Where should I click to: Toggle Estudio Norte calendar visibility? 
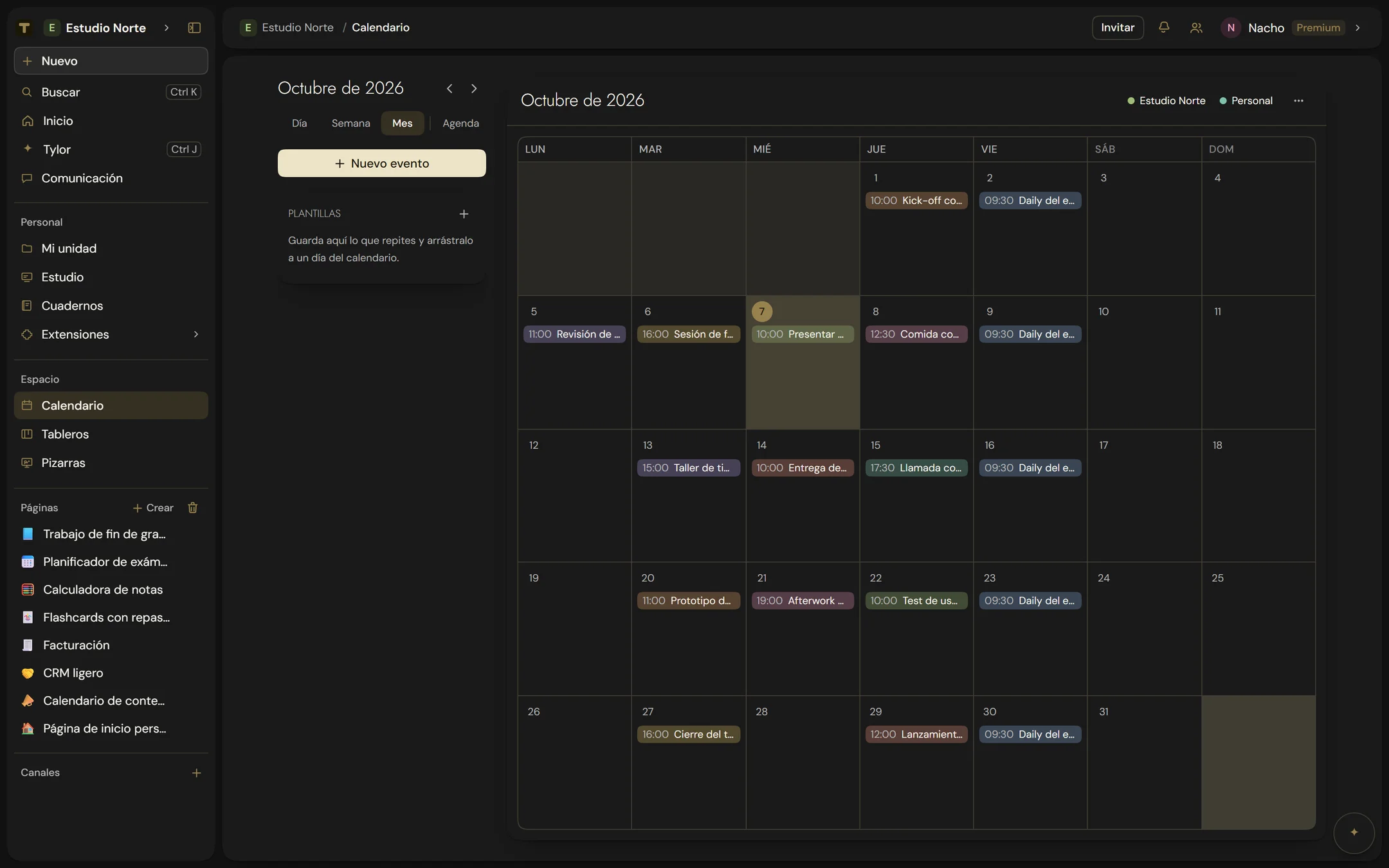pyautogui.click(x=1167, y=101)
